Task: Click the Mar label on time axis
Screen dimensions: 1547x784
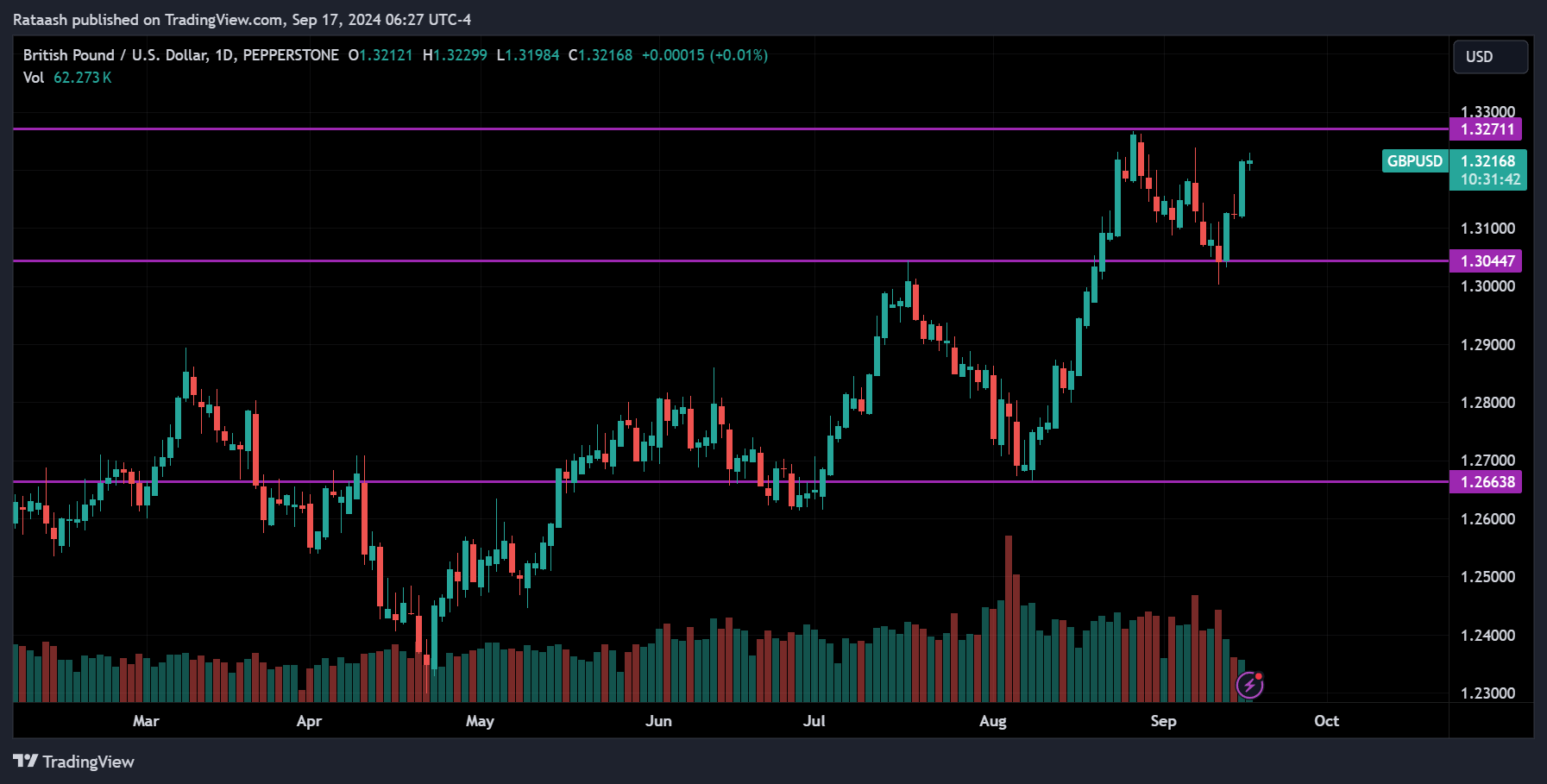Action: 146,721
